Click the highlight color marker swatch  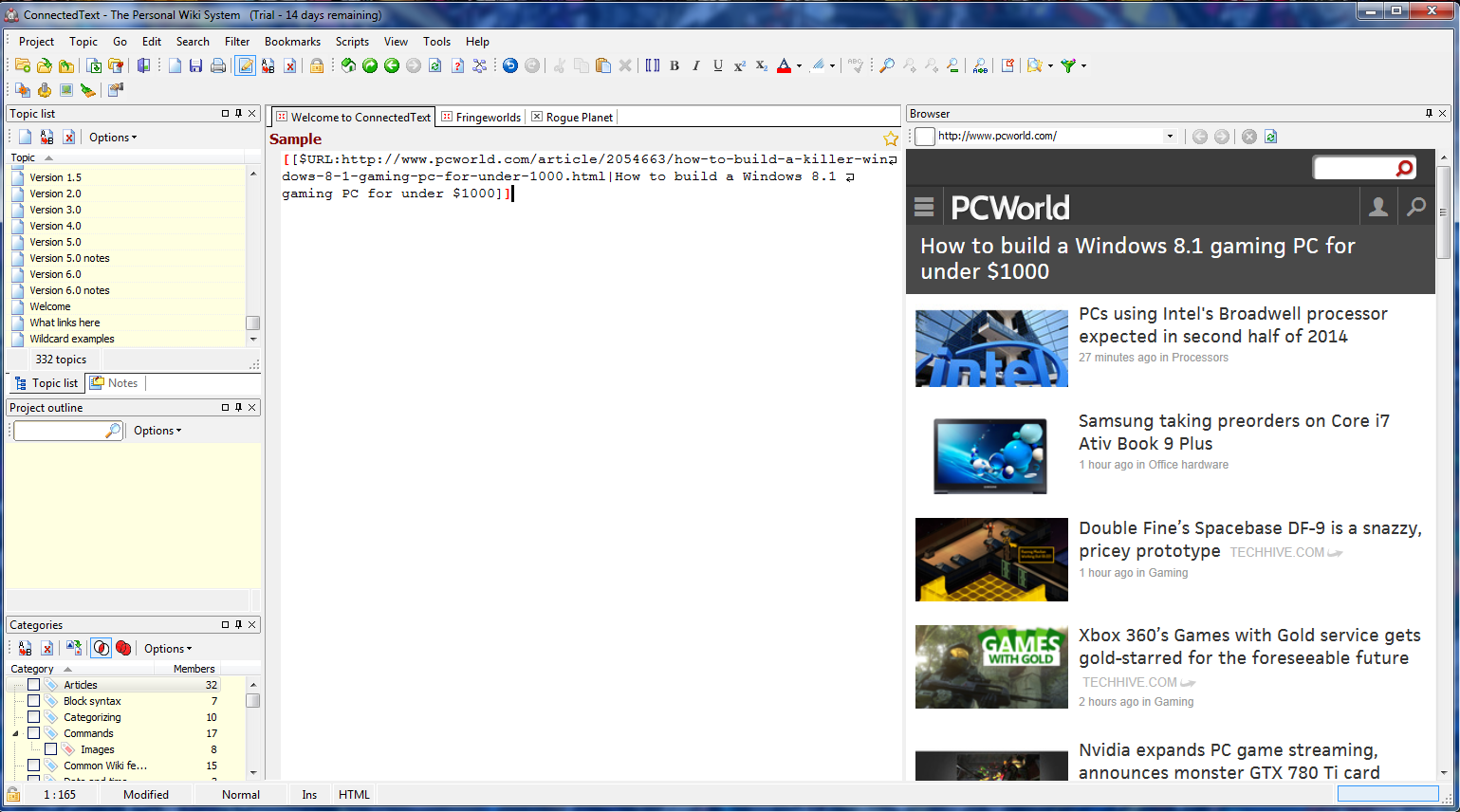(x=818, y=65)
